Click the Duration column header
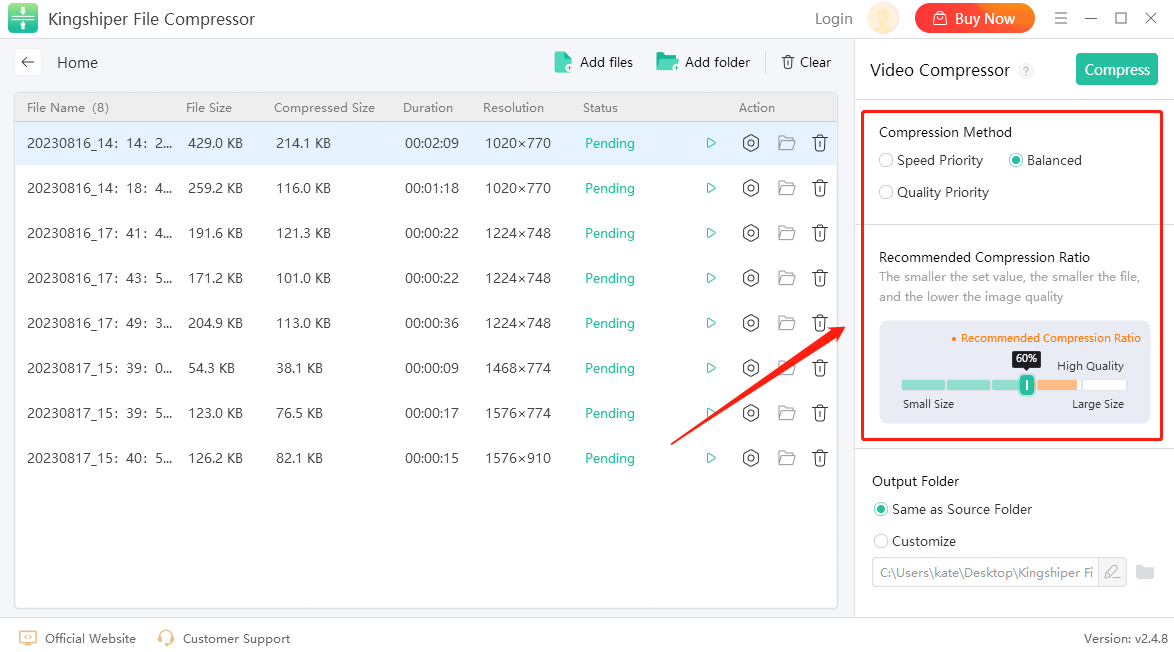 click(428, 108)
